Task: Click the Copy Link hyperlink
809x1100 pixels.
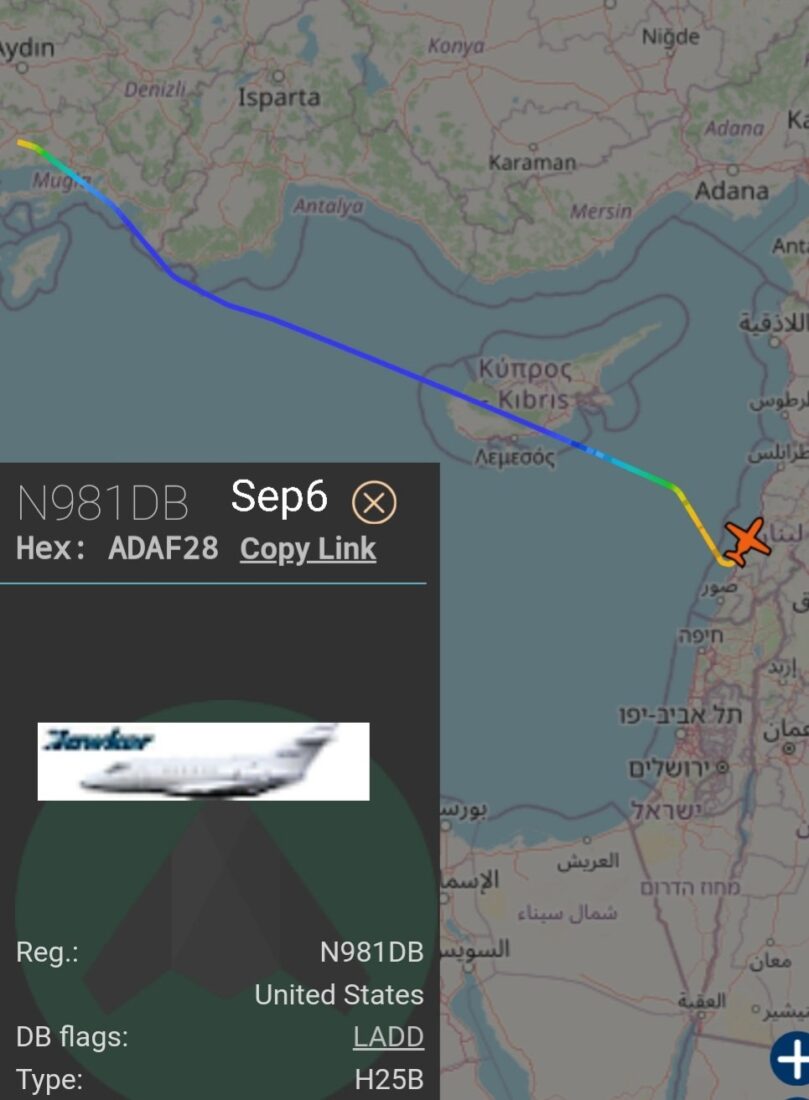Action: tap(308, 549)
